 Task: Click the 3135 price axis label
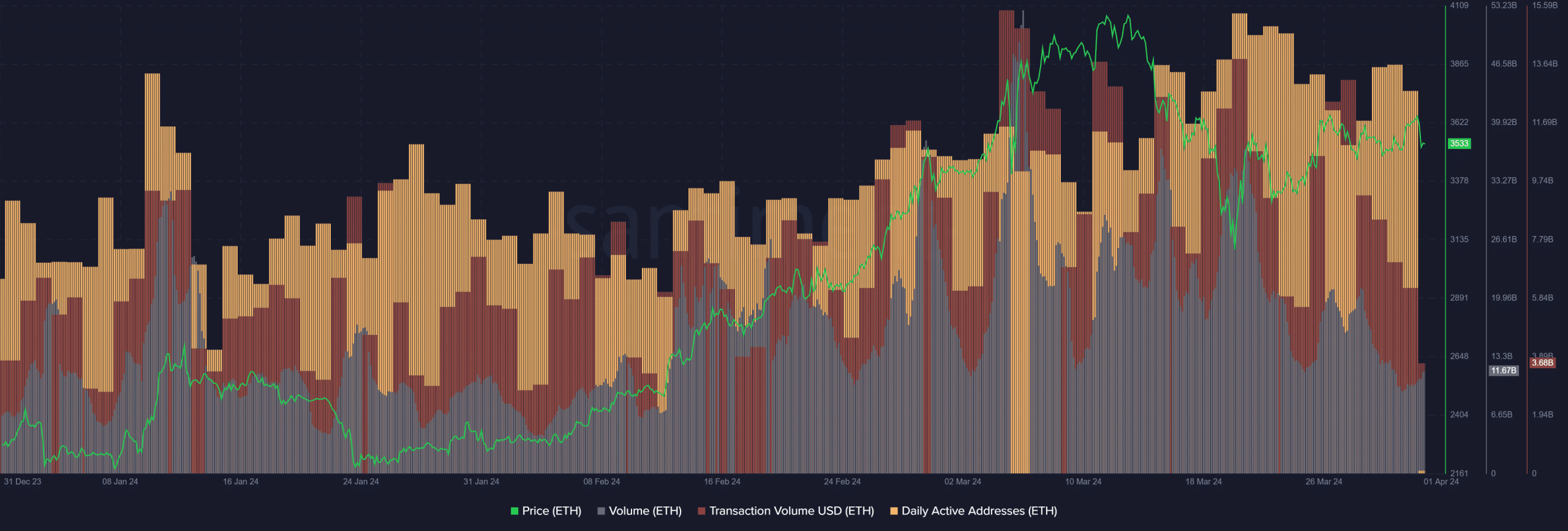click(1459, 239)
